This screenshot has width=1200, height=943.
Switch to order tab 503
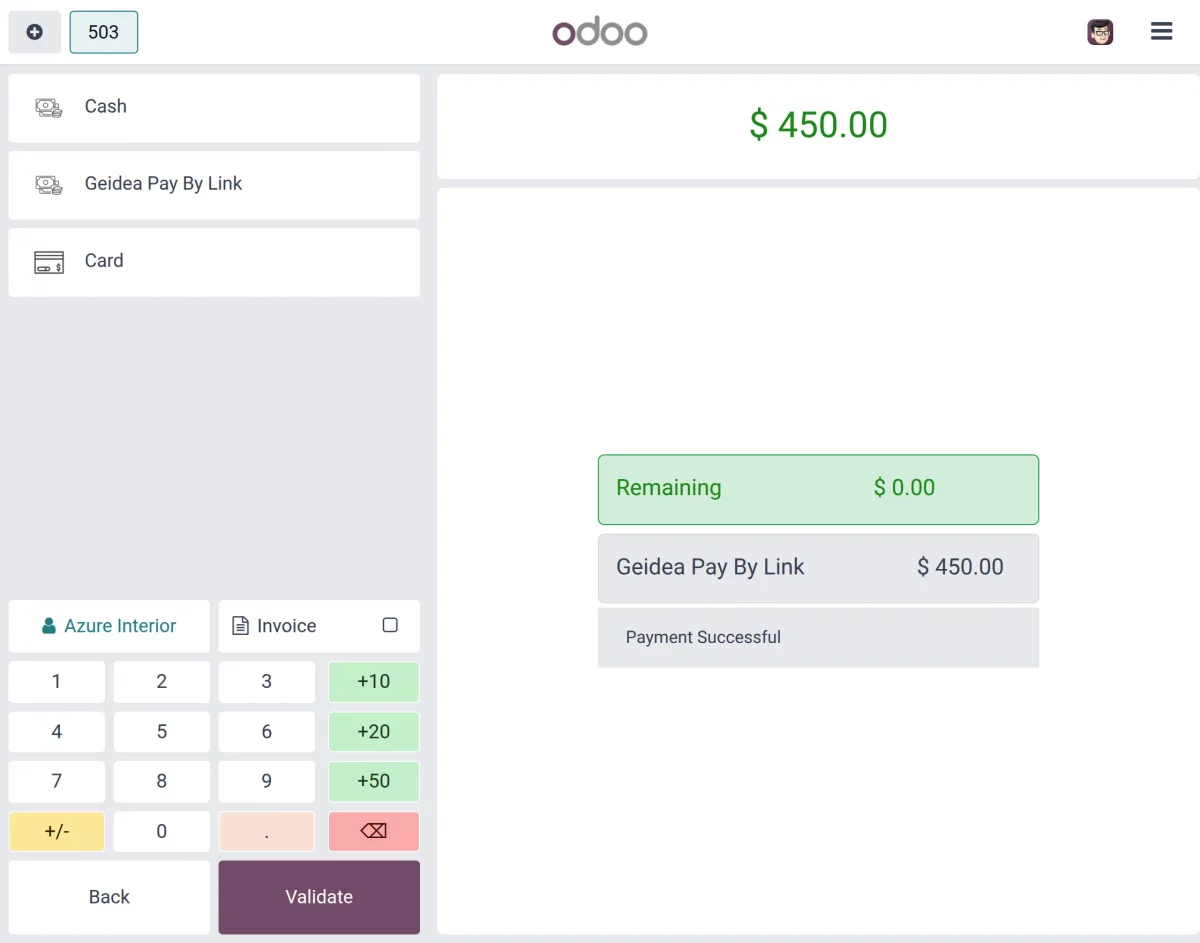[103, 31]
